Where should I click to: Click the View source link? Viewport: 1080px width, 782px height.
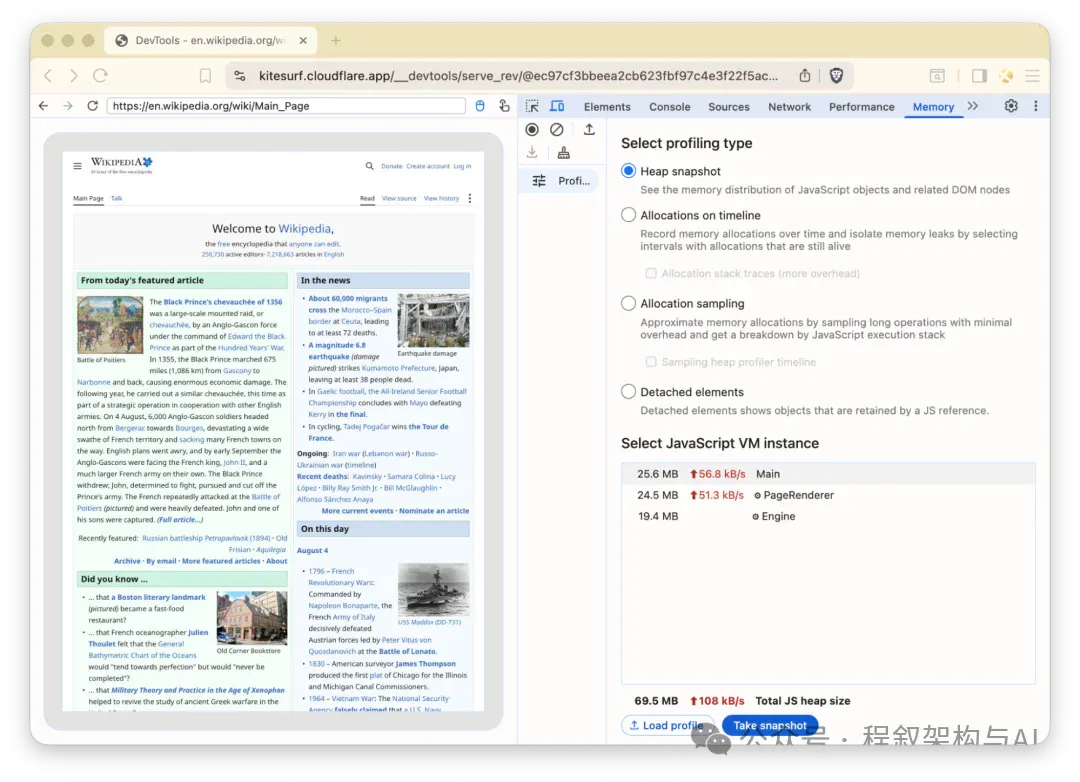tap(399, 198)
